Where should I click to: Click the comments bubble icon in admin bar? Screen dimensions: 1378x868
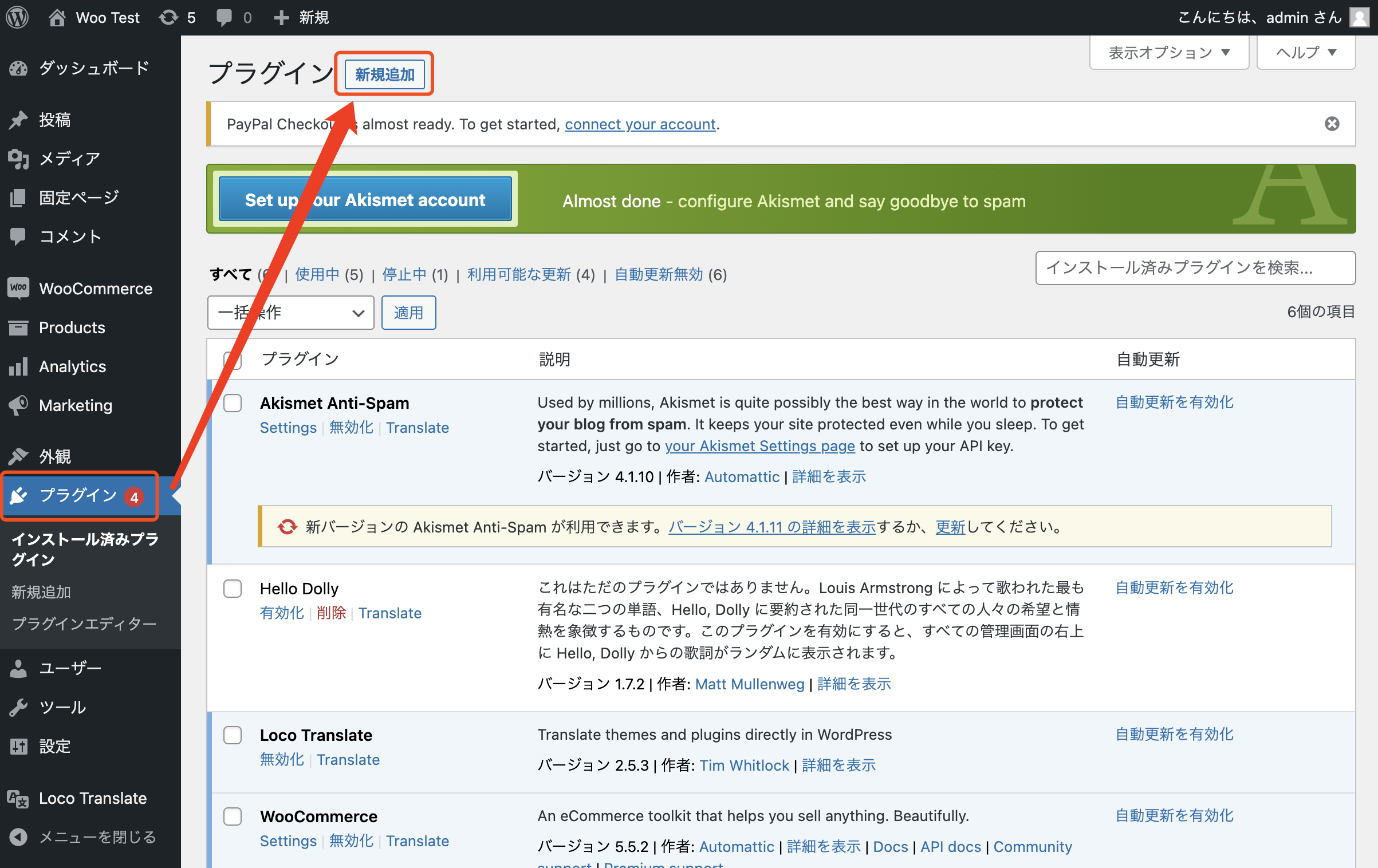(x=224, y=17)
